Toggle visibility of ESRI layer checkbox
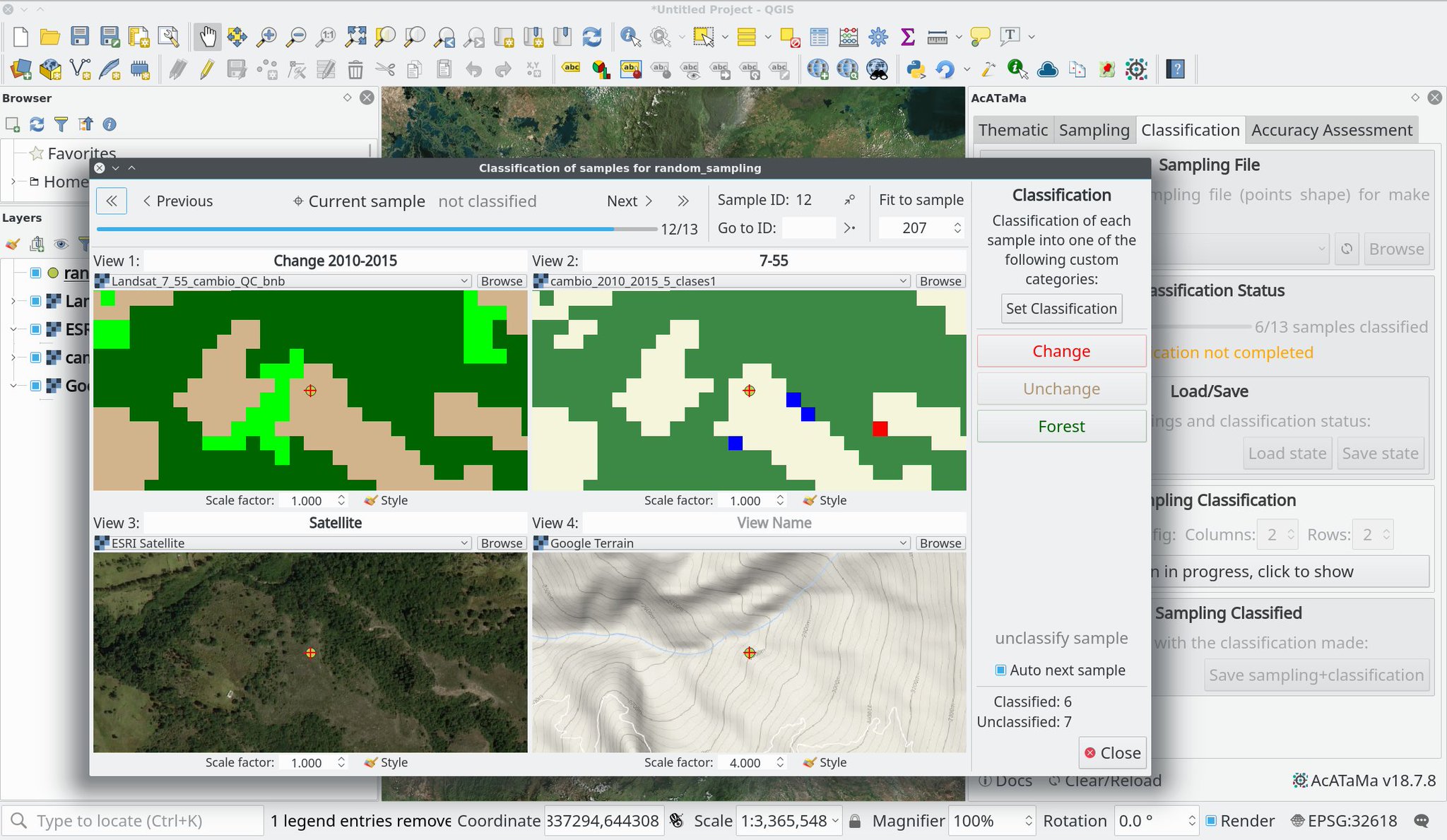 pos(35,329)
